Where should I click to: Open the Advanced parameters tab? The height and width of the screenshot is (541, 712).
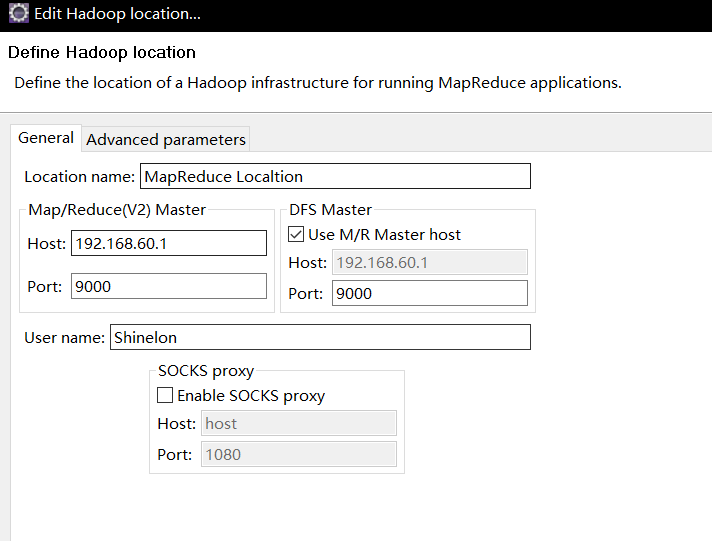166,140
